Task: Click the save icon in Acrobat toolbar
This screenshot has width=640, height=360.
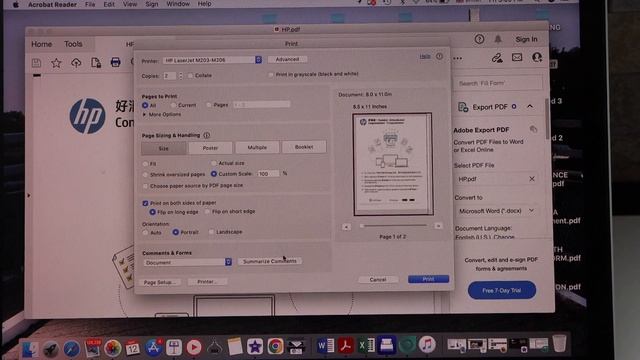Action: [x=36, y=63]
